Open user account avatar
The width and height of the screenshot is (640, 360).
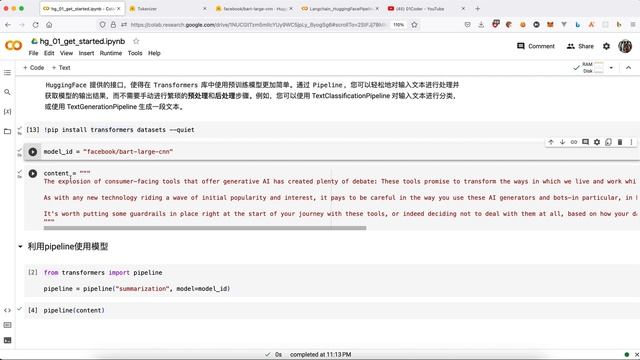(625, 46)
